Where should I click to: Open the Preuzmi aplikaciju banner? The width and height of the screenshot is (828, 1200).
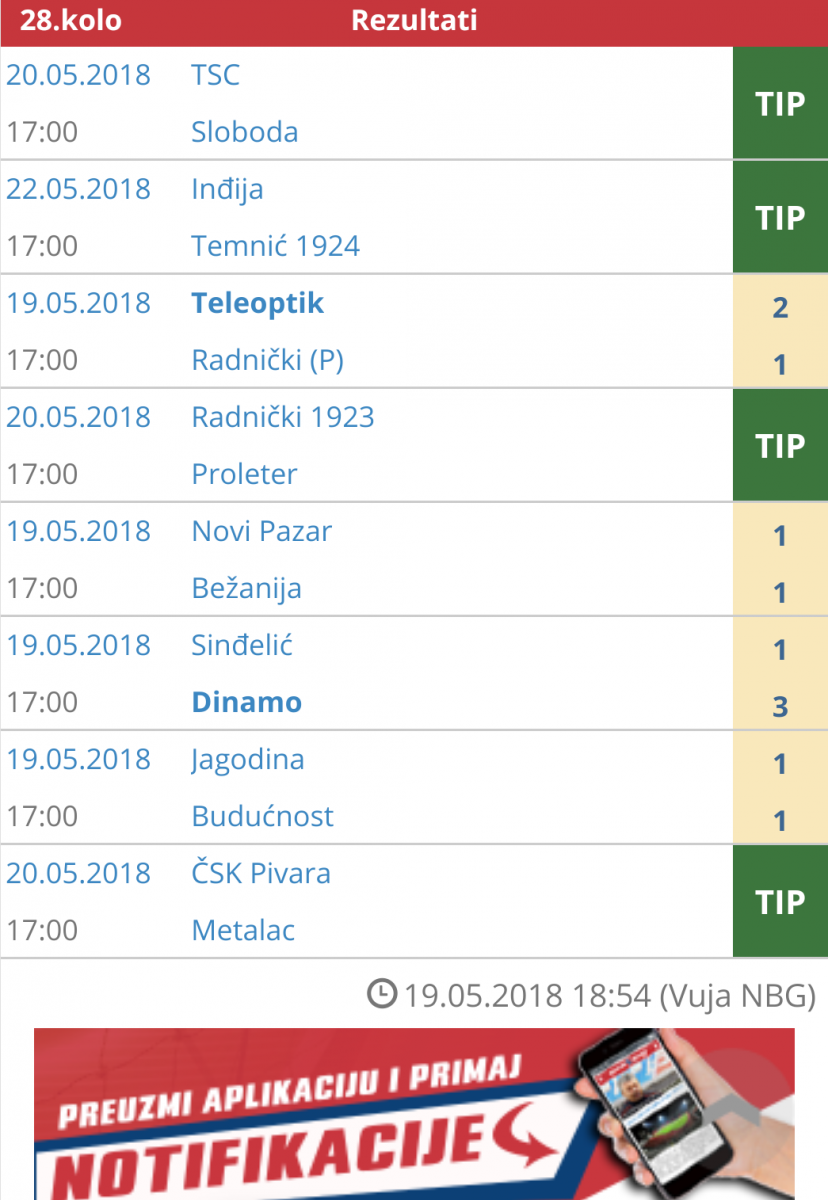point(414,1114)
